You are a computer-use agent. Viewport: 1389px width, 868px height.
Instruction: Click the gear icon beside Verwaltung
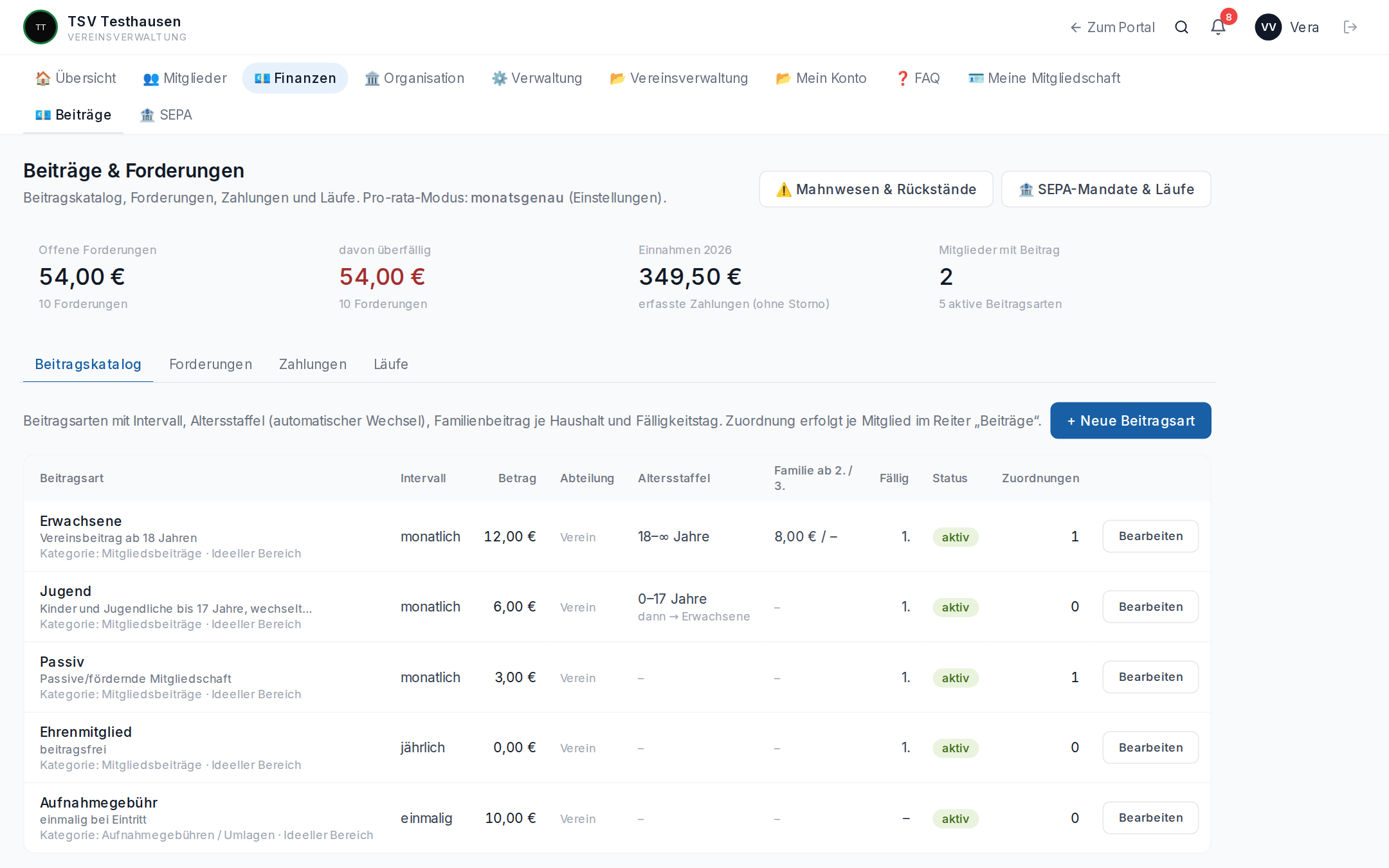tap(499, 78)
